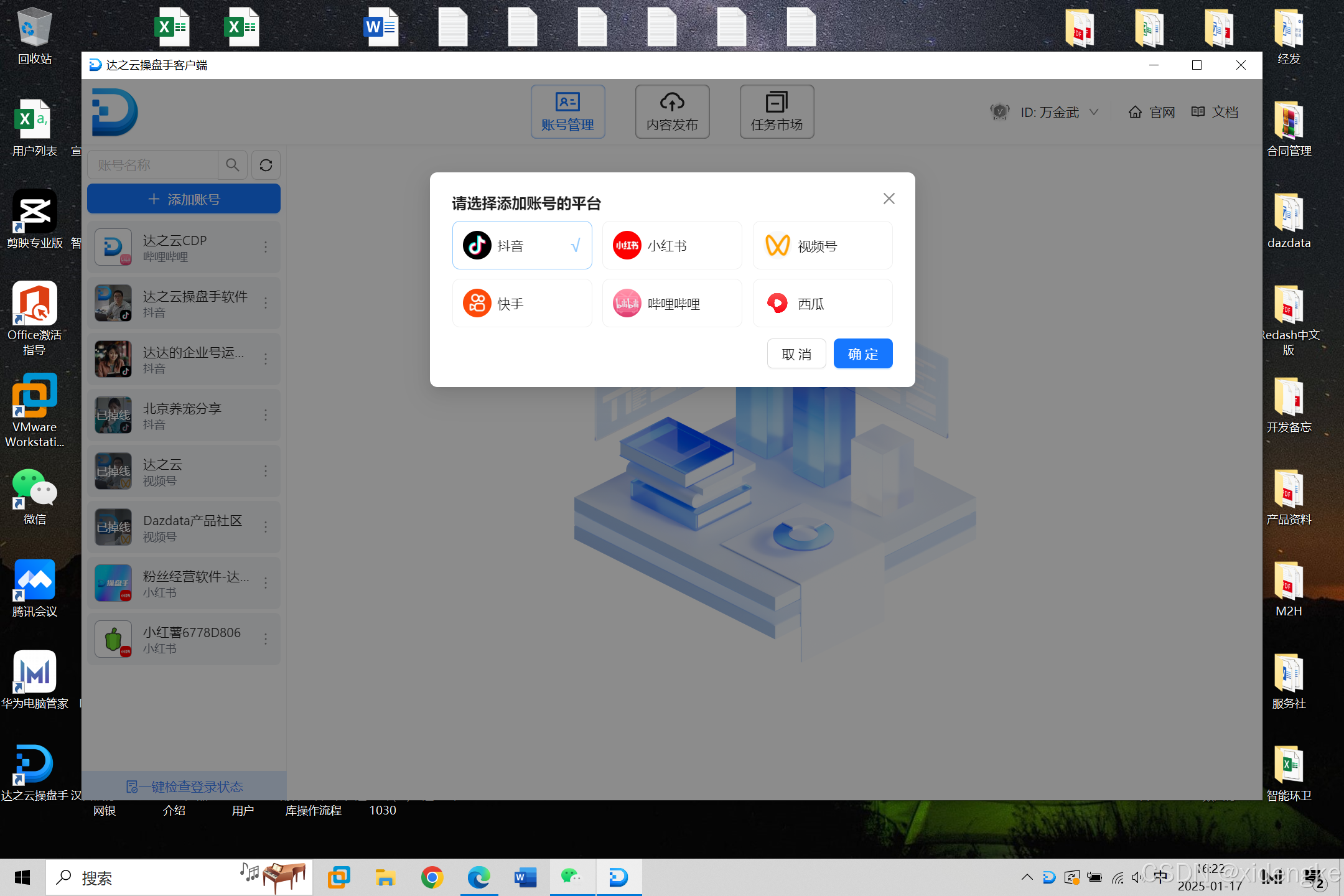
Task: Open WeChat from the taskbar
Action: [x=572, y=877]
